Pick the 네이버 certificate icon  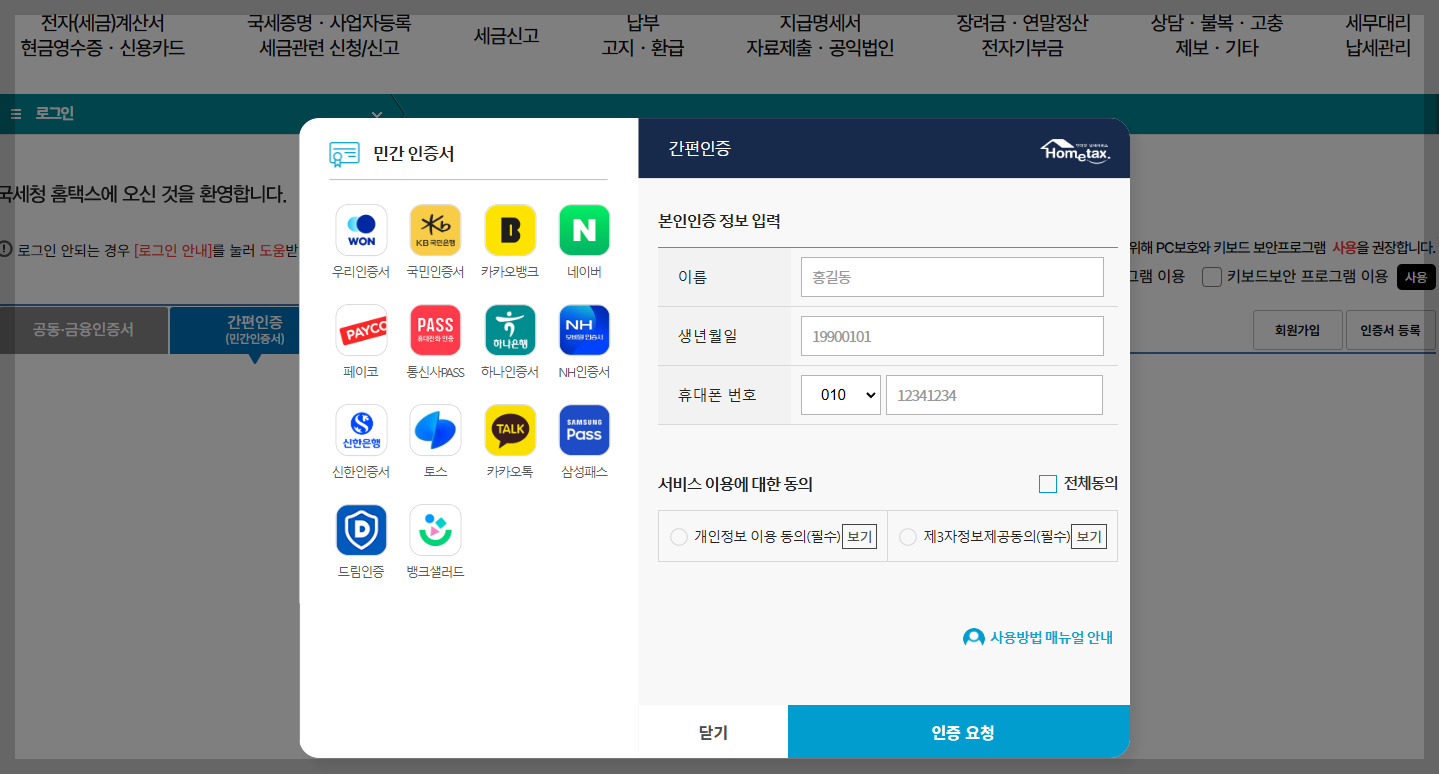click(x=584, y=230)
